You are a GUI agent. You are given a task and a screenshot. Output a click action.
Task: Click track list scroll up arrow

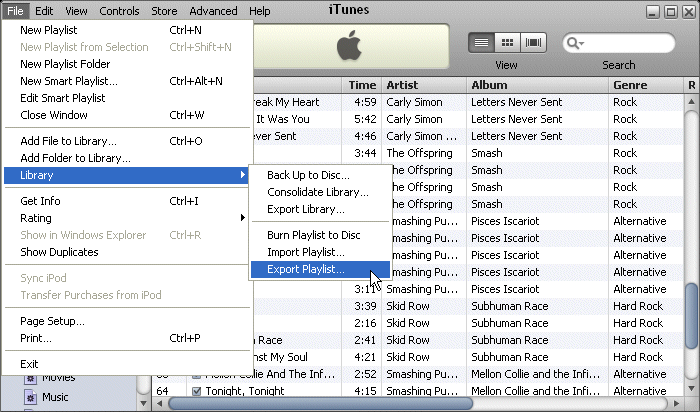pos(691,101)
